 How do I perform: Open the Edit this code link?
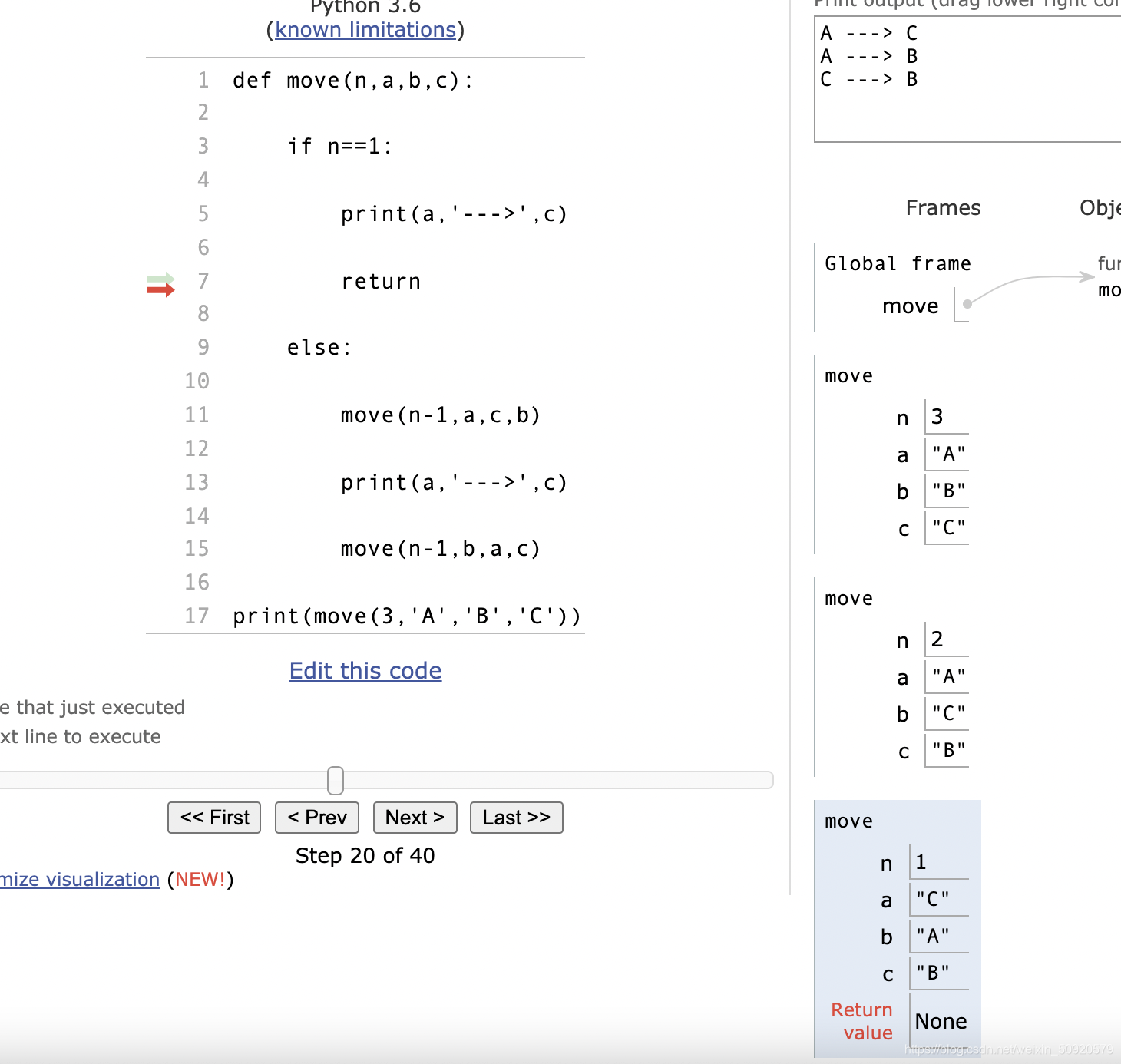(x=365, y=670)
